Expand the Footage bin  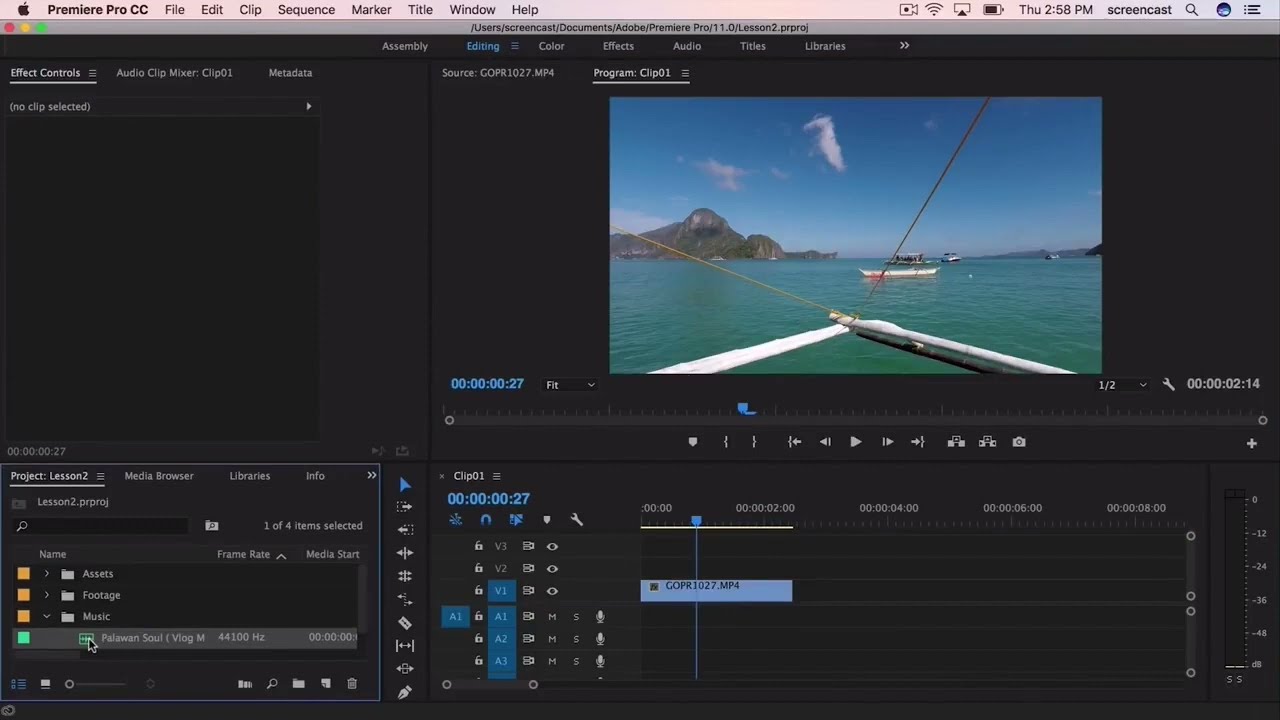46,595
